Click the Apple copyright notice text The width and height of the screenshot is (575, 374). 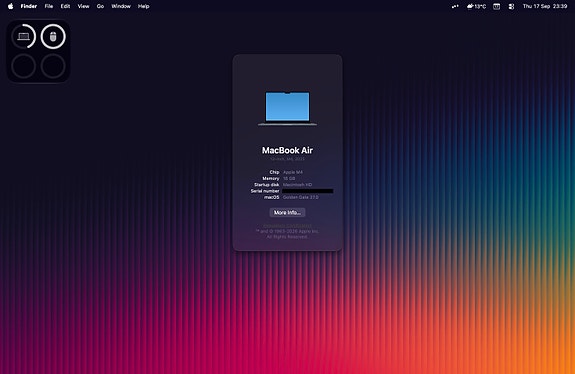click(287, 234)
